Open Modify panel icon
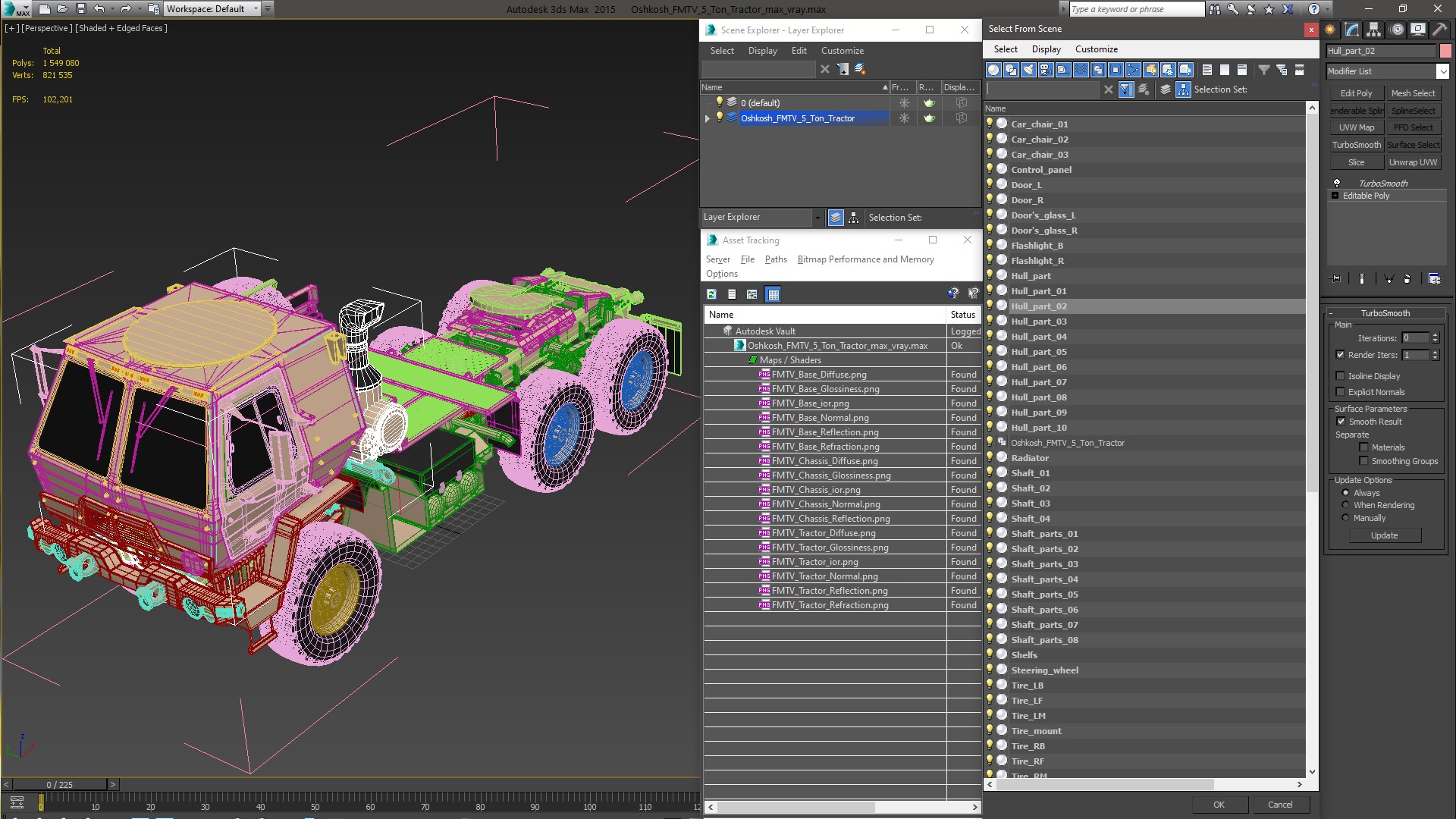Screen dimensions: 1456x819 1352,30
